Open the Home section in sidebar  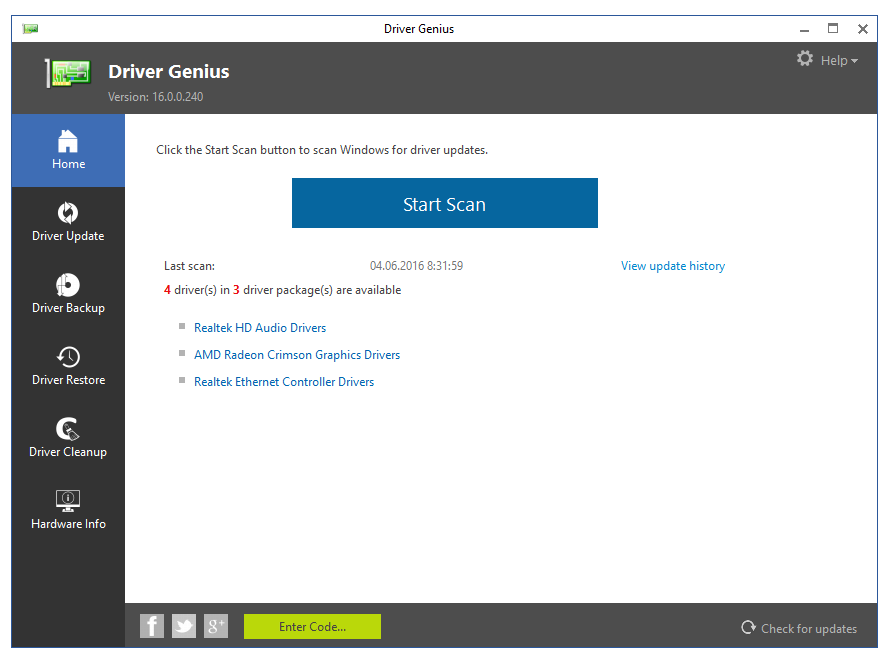pos(68,150)
